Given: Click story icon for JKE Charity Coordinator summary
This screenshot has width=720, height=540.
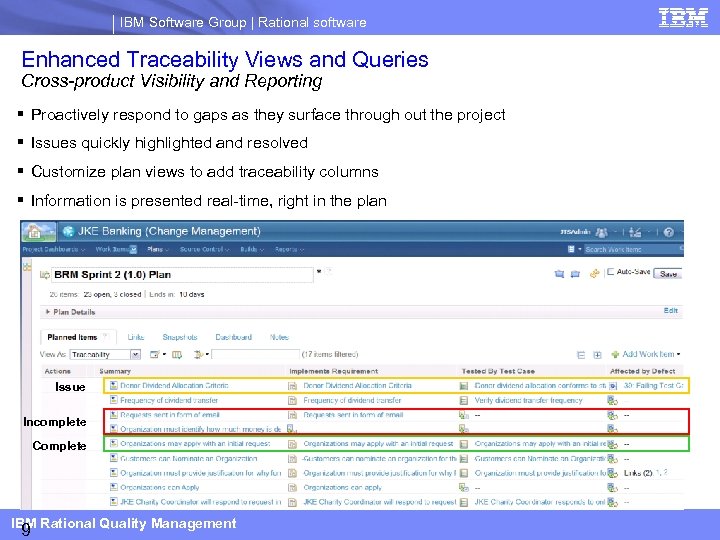Looking at the screenshot, I should 114,502.
